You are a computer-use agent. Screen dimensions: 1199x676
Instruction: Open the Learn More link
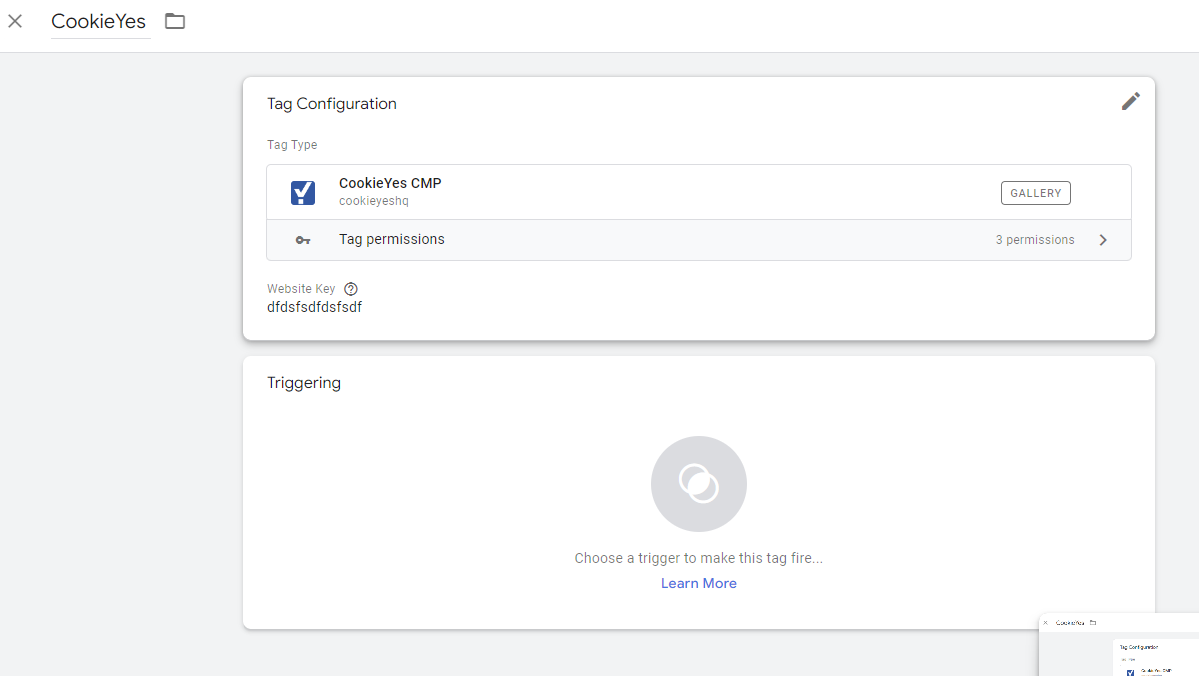pyautogui.click(x=699, y=583)
